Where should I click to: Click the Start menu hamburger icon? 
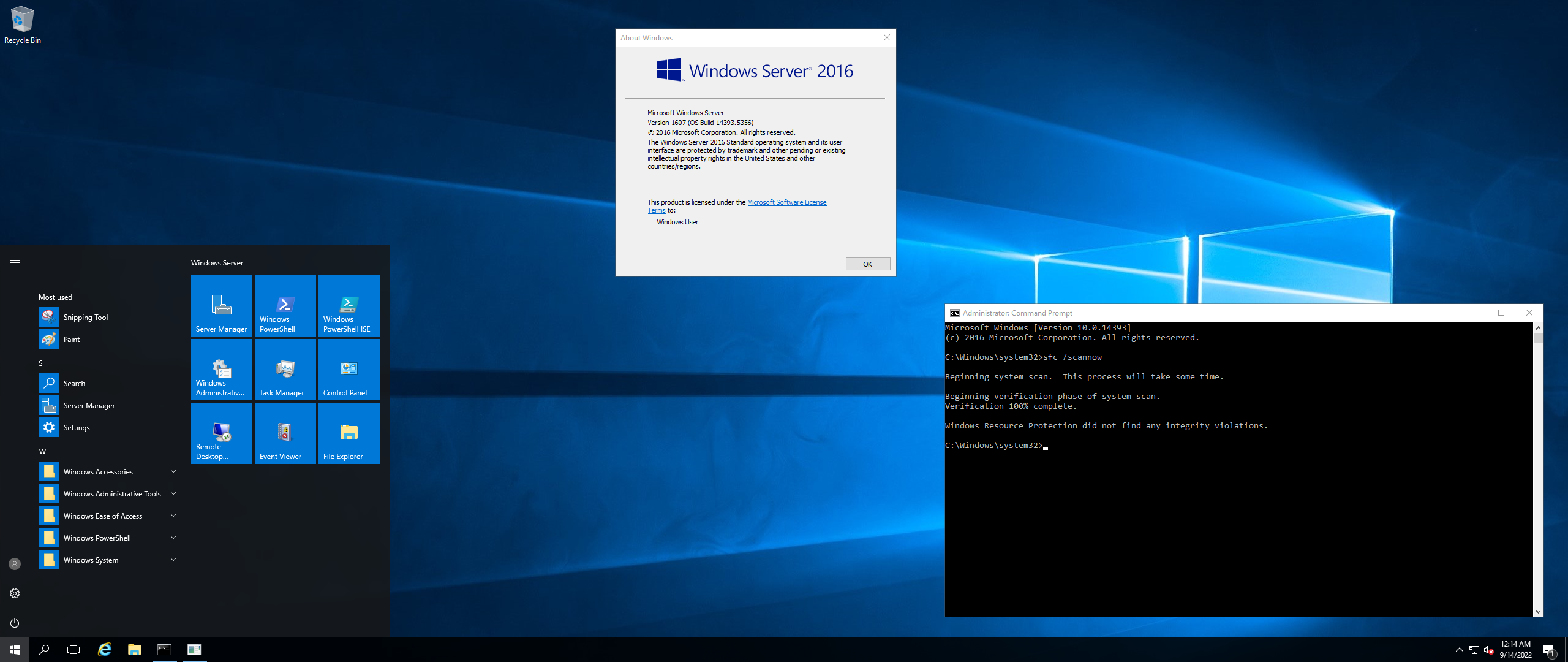pos(15,262)
